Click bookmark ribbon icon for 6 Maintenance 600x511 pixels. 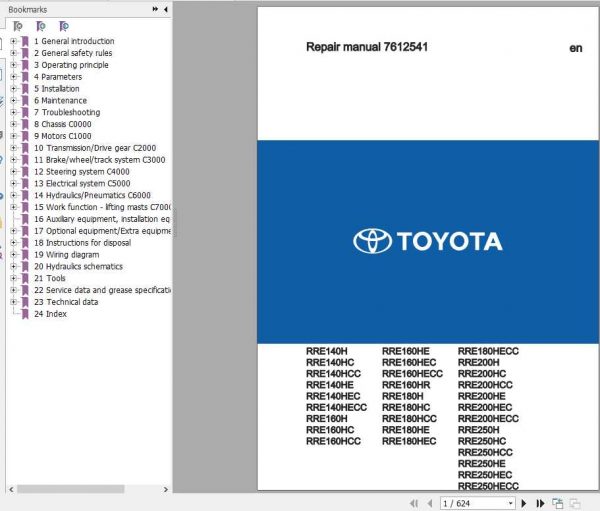pos(25,101)
